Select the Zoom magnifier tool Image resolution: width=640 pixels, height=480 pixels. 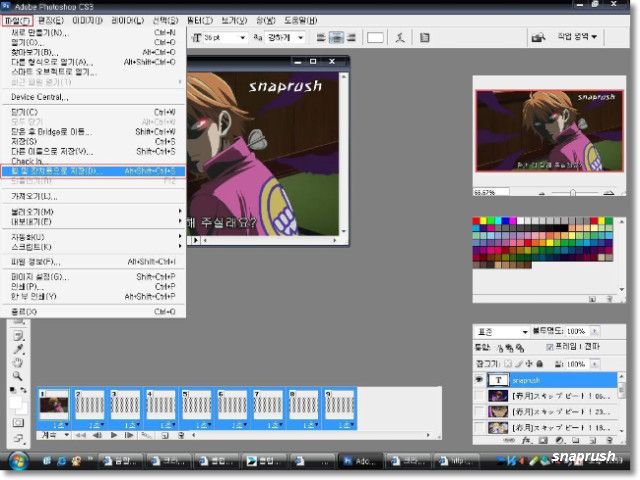tap(17, 376)
